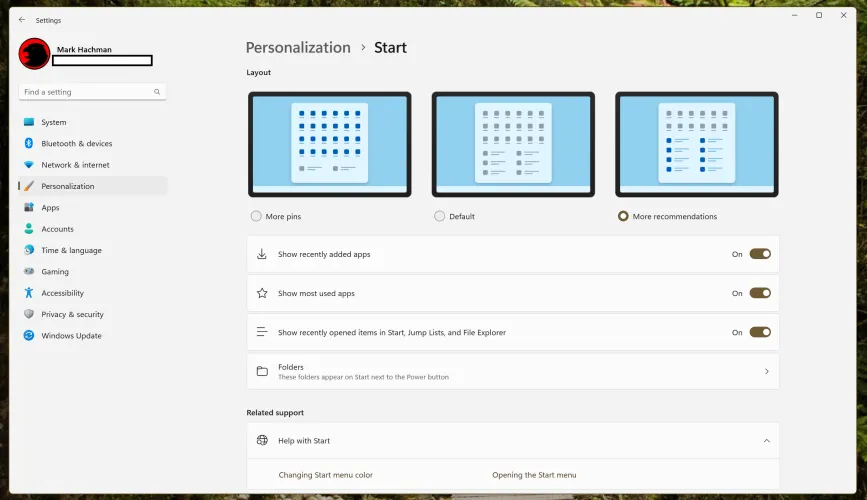Go to System in the sidebar
Image resolution: width=867 pixels, height=500 pixels.
54,122
